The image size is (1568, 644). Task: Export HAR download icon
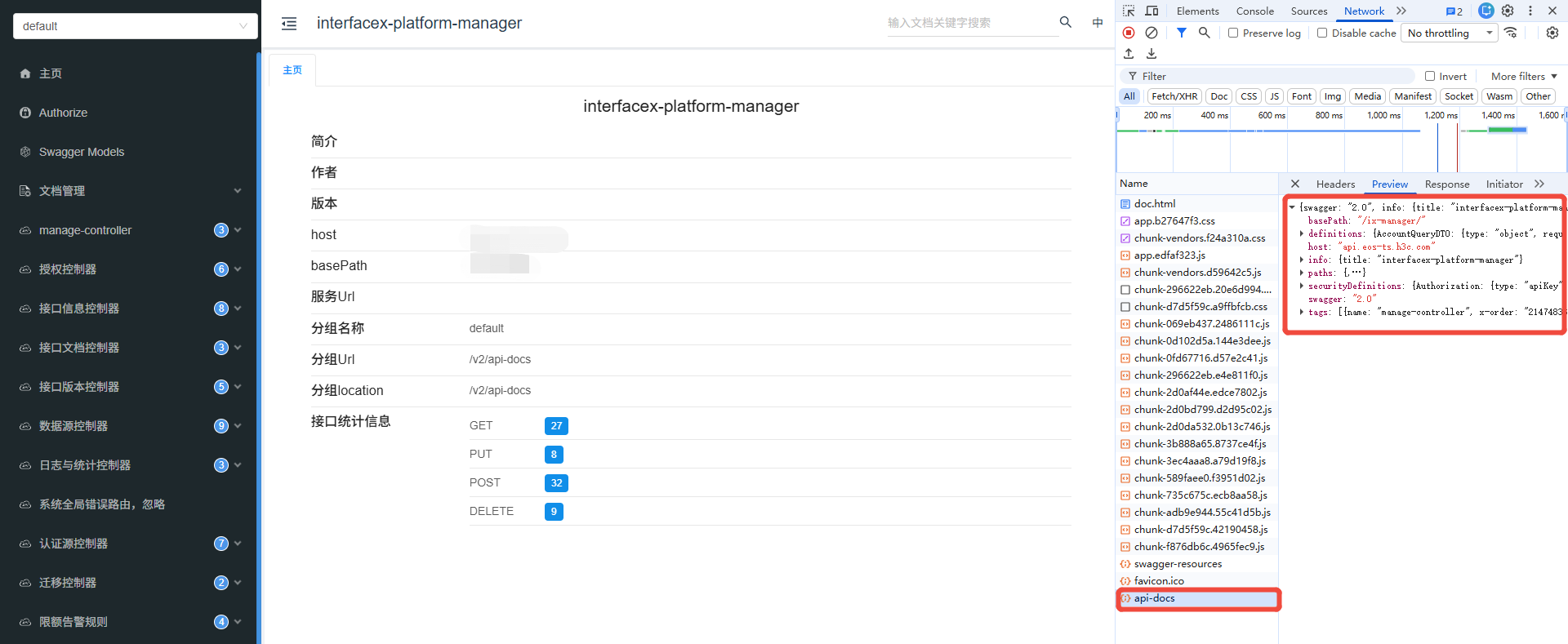click(1151, 54)
